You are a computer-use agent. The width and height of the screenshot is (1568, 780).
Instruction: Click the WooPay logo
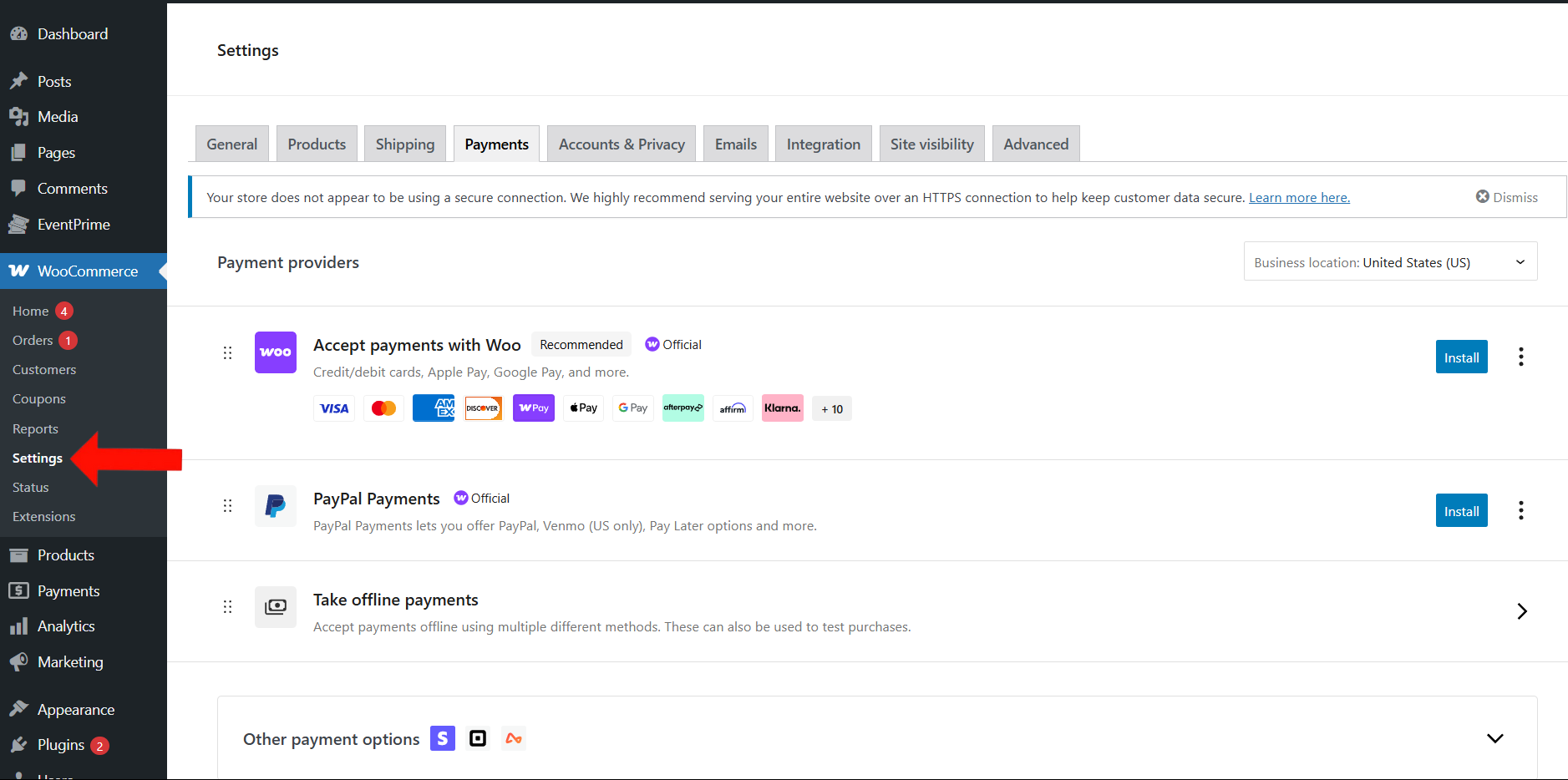[x=534, y=408]
